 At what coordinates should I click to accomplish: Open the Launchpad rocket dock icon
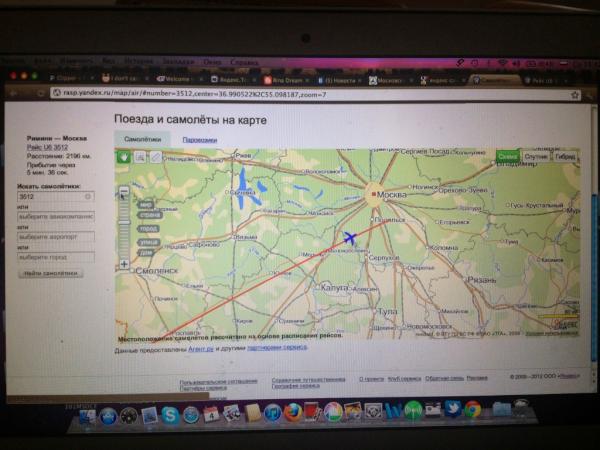[129, 416]
